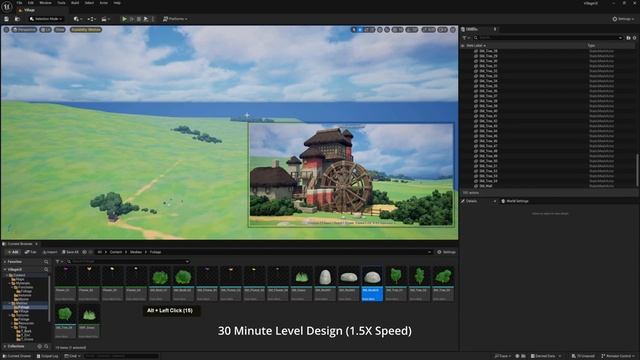Open the File menu
Image resolution: width=640 pixels, height=360 pixels.
(19, 3)
